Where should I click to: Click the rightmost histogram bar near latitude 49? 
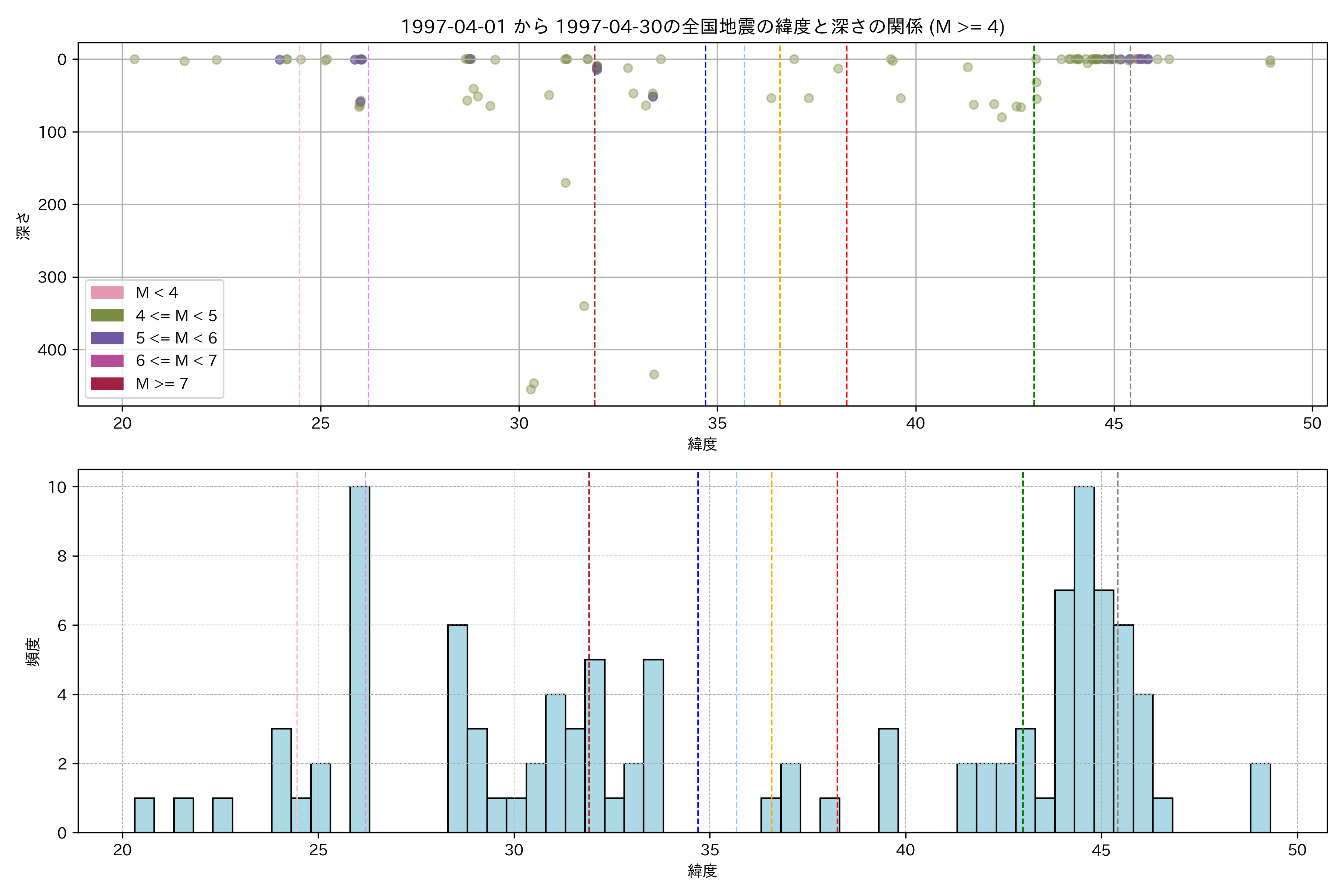pyautogui.click(x=1260, y=798)
